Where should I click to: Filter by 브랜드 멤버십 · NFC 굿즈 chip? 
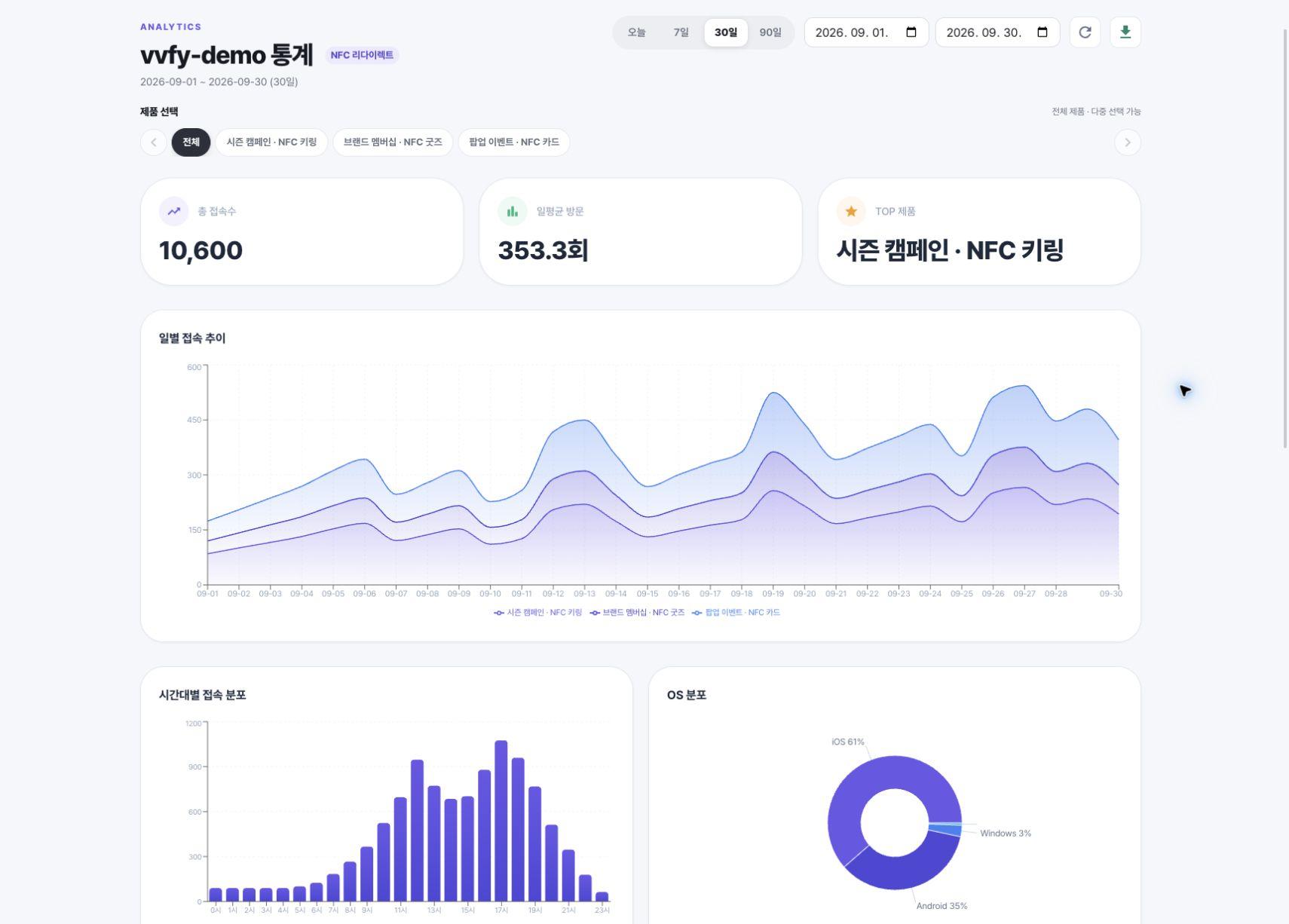(393, 142)
